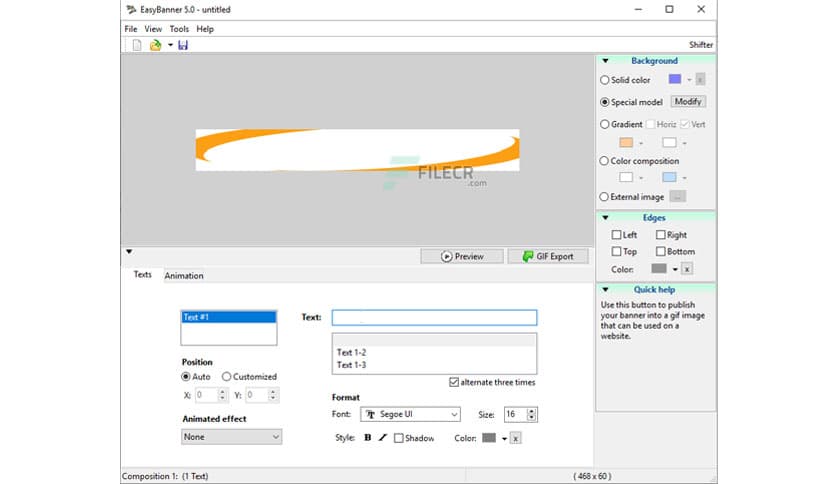Click the New document toolbar icon
The image size is (836, 484).
click(137, 45)
